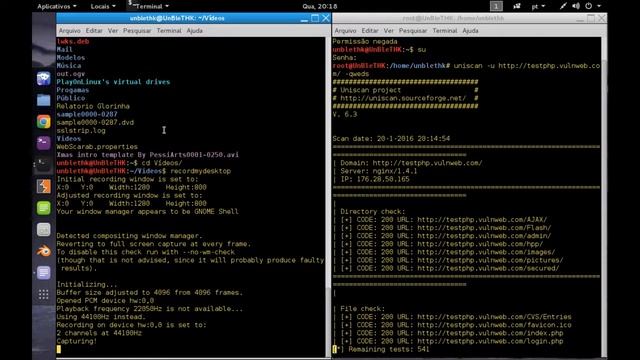Click the http://uniscan.sourceforge.net/ URL
The height and width of the screenshot is (360, 640).
tap(403, 98)
